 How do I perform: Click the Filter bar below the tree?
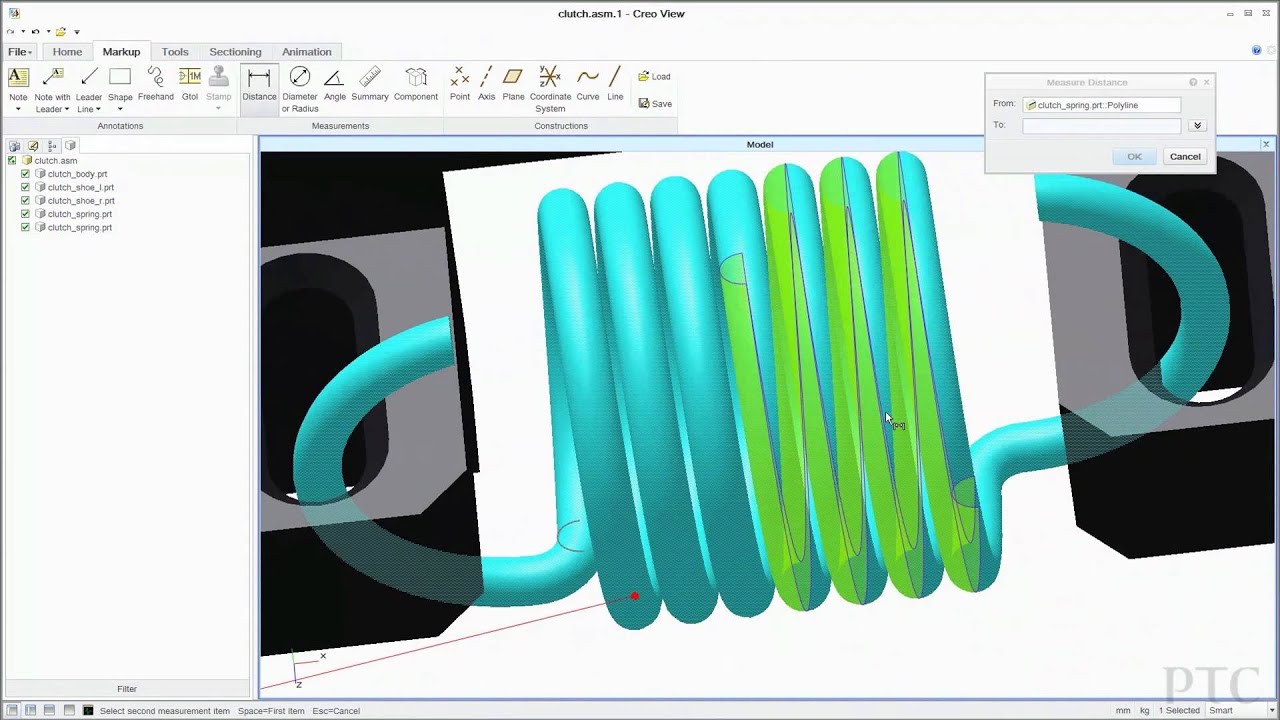pos(127,689)
